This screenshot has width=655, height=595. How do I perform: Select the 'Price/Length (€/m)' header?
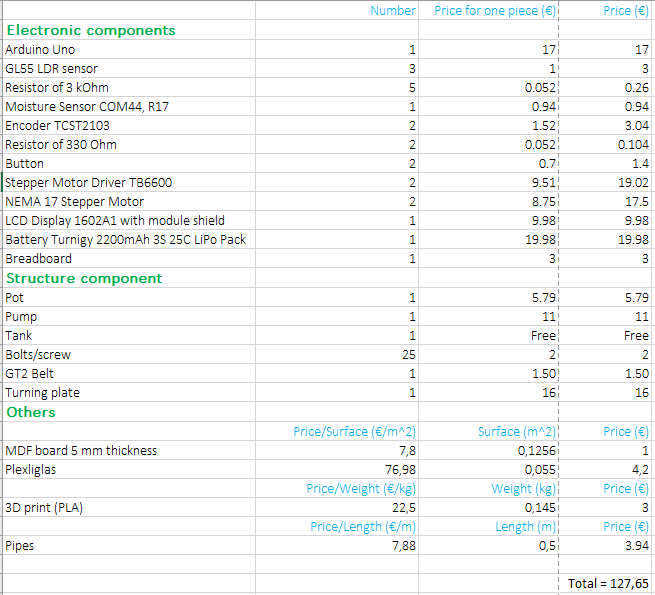click(337, 526)
